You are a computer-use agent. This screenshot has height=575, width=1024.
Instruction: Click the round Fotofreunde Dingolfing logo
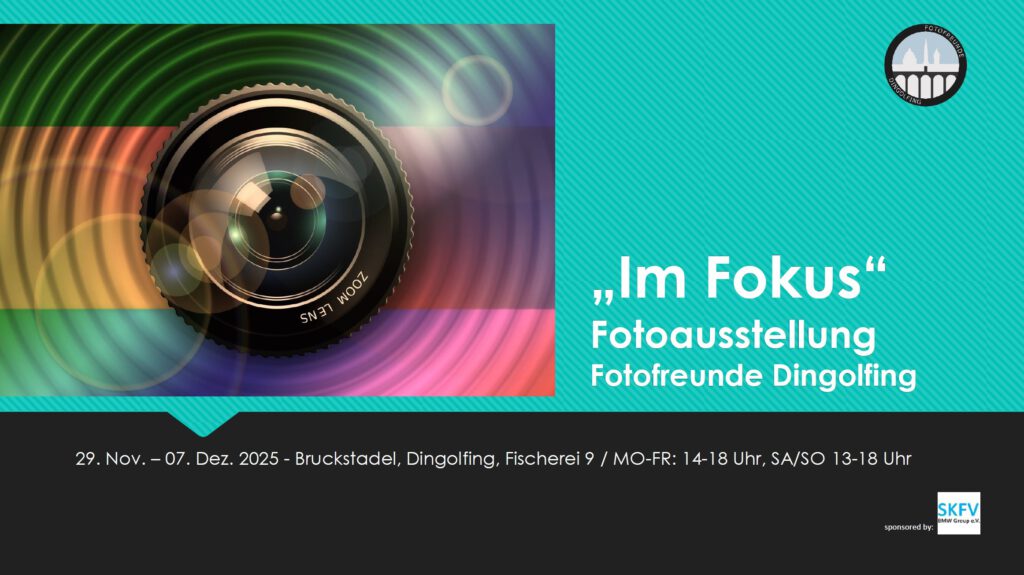tap(925, 65)
